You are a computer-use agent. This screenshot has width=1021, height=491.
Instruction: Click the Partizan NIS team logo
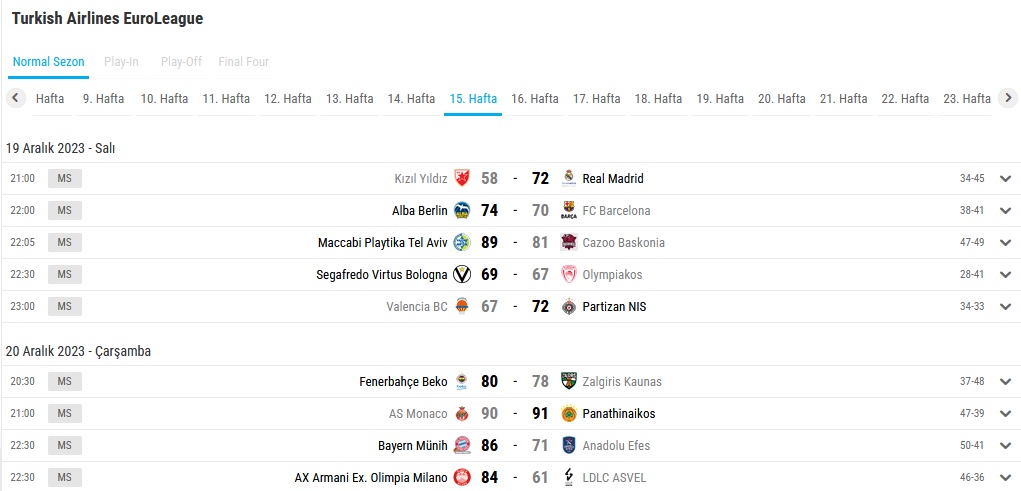(569, 307)
